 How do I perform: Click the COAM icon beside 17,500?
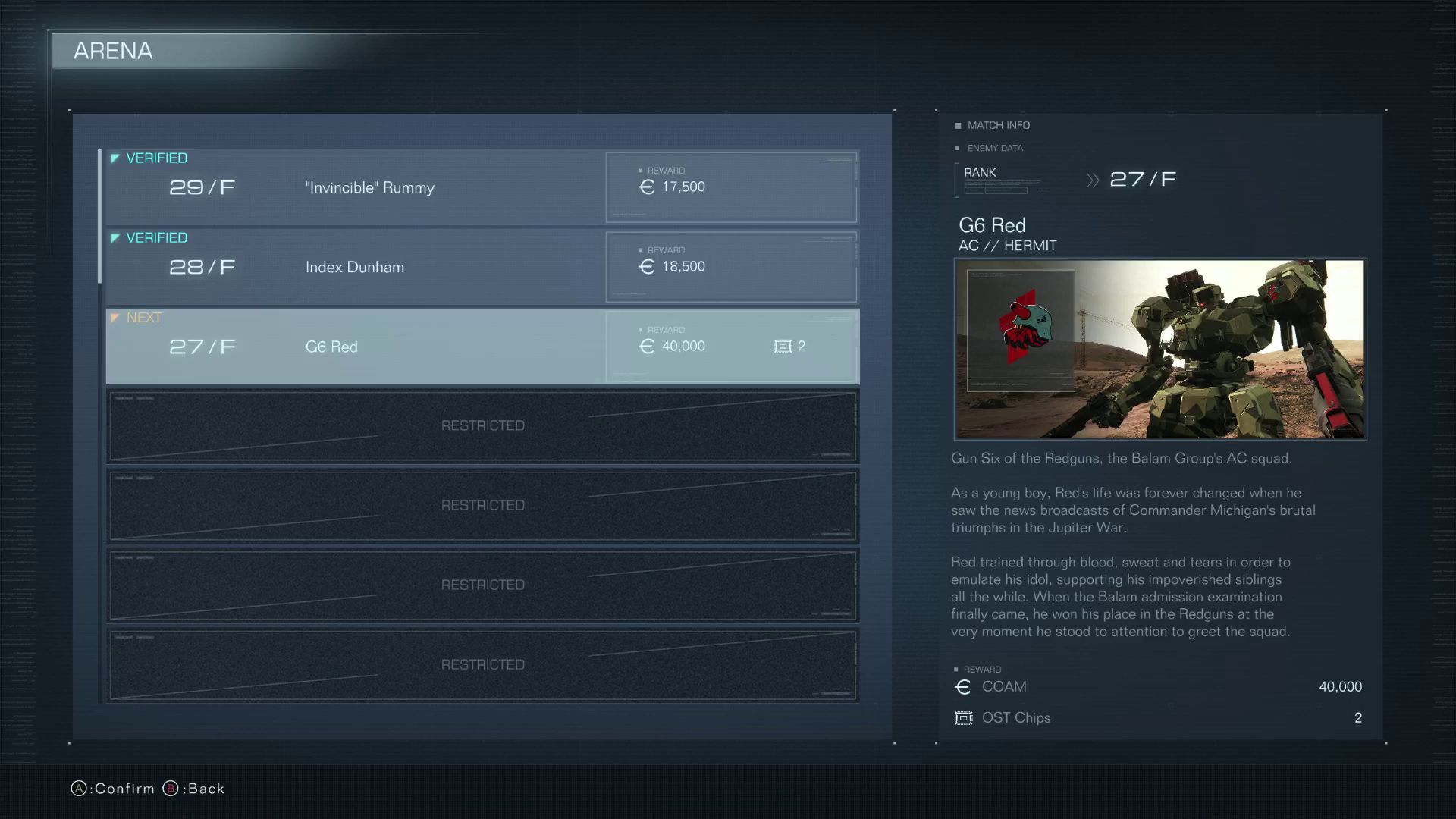click(646, 187)
